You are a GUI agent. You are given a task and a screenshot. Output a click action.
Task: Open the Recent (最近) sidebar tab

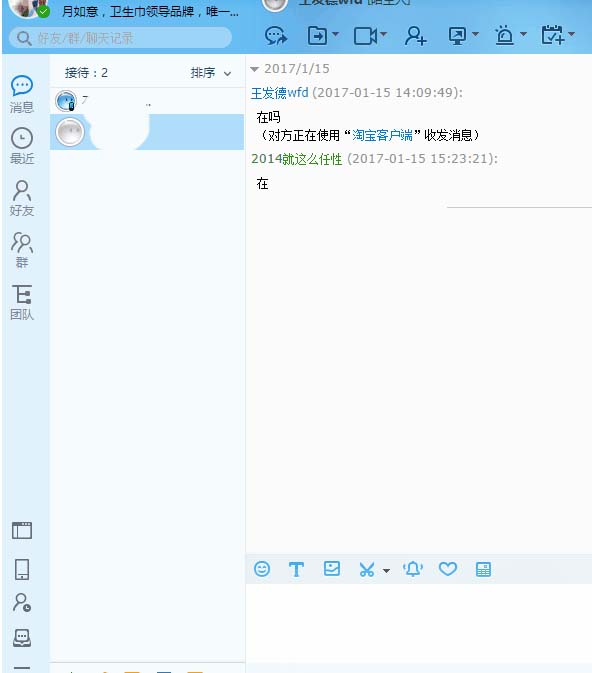point(21,146)
